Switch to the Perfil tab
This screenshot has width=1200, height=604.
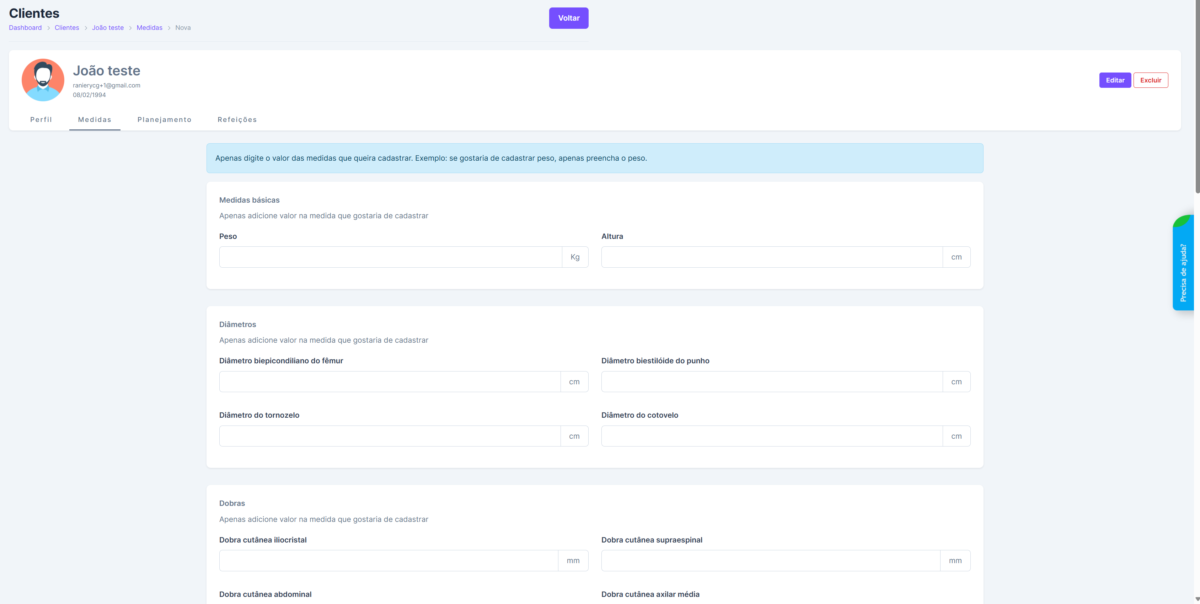coord(41,119)
